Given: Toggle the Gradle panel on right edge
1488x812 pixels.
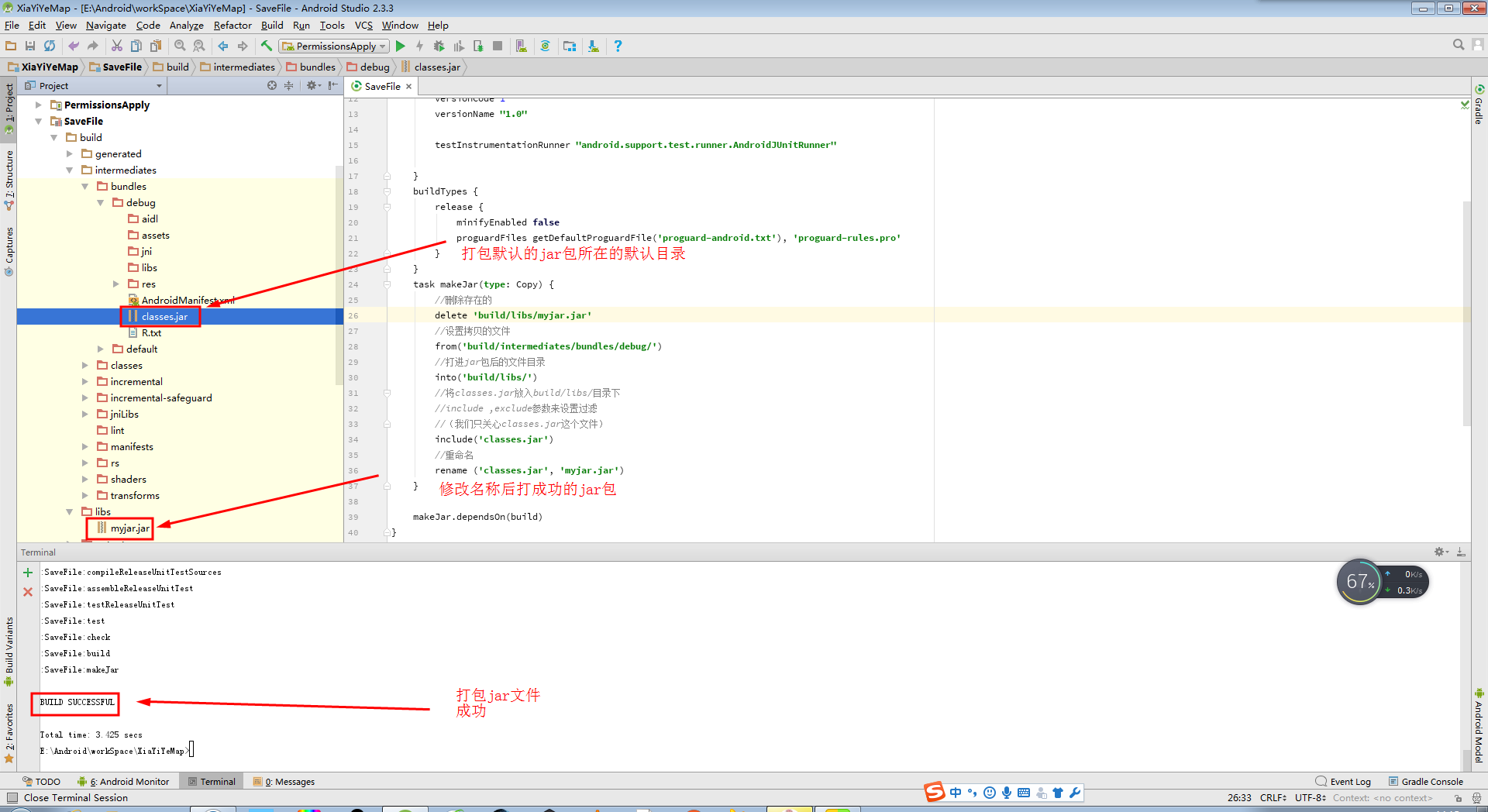Looking at the screenshot, I should click(1479, 106).
